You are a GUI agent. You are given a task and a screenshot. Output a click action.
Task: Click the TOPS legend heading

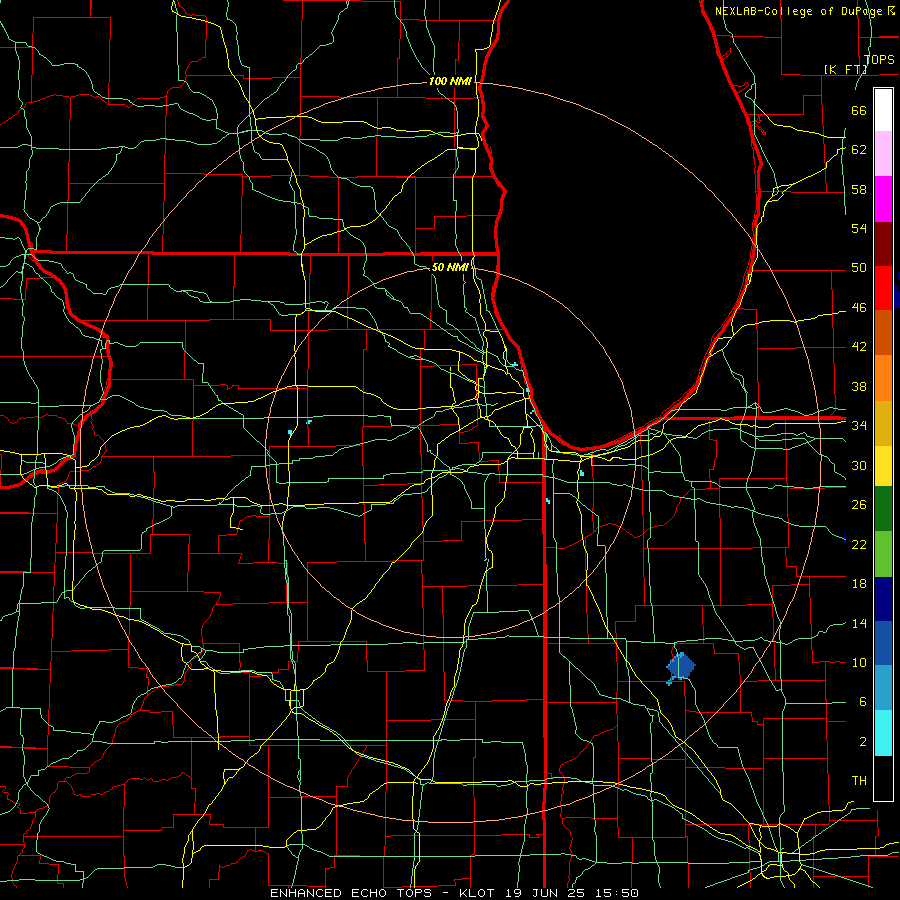[879, 59]
